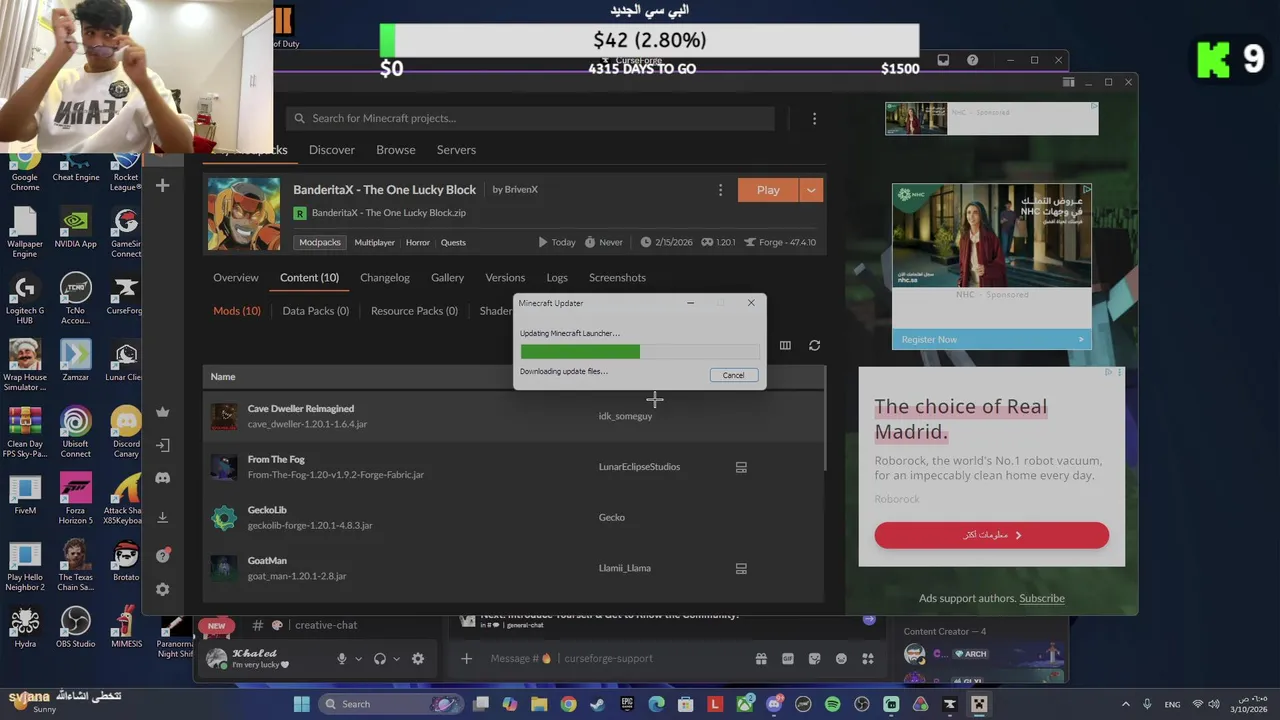
Task: Switch mods list layout view icon
Action: [x=785, y=345]
